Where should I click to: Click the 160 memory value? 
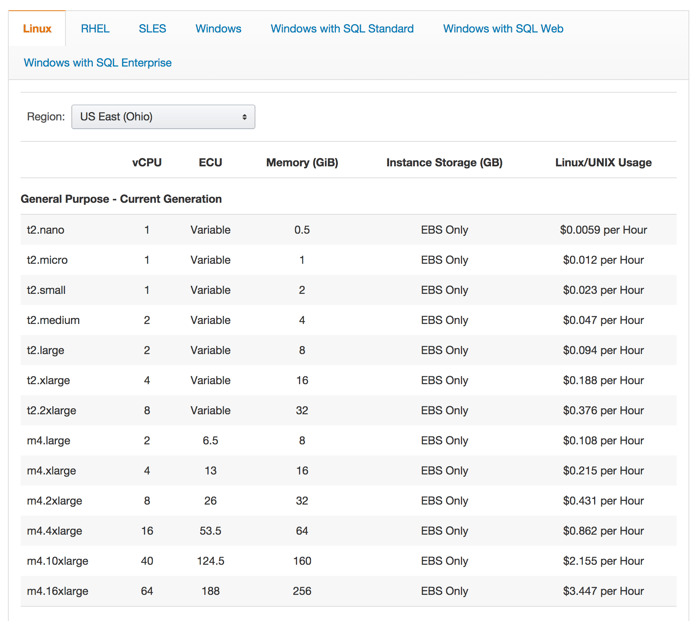(302, 561)
